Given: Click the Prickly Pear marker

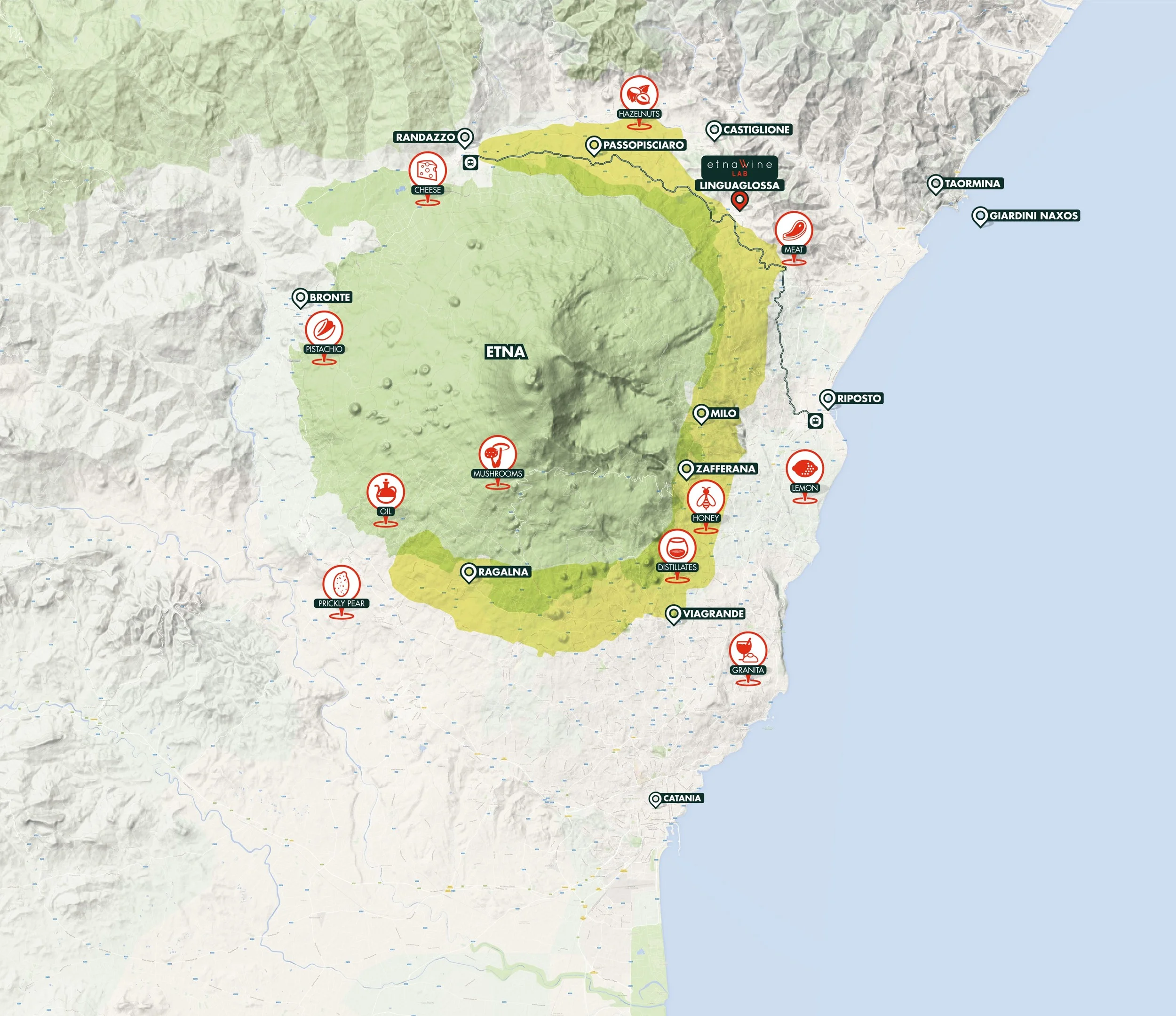Looking at the screenshot, I should (x=341, y=584).
